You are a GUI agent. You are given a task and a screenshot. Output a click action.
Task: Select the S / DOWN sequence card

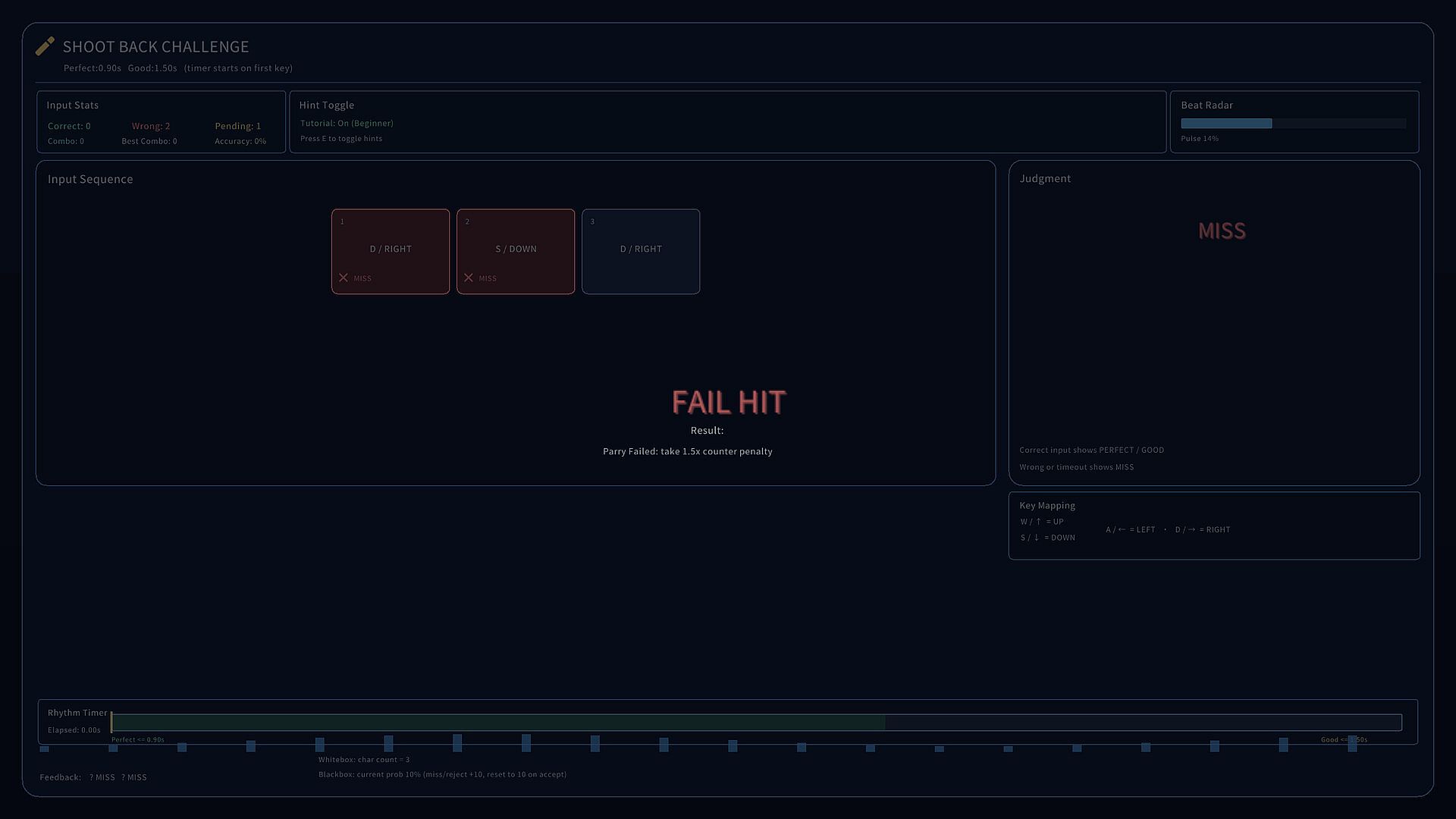(x=516, y=252)
